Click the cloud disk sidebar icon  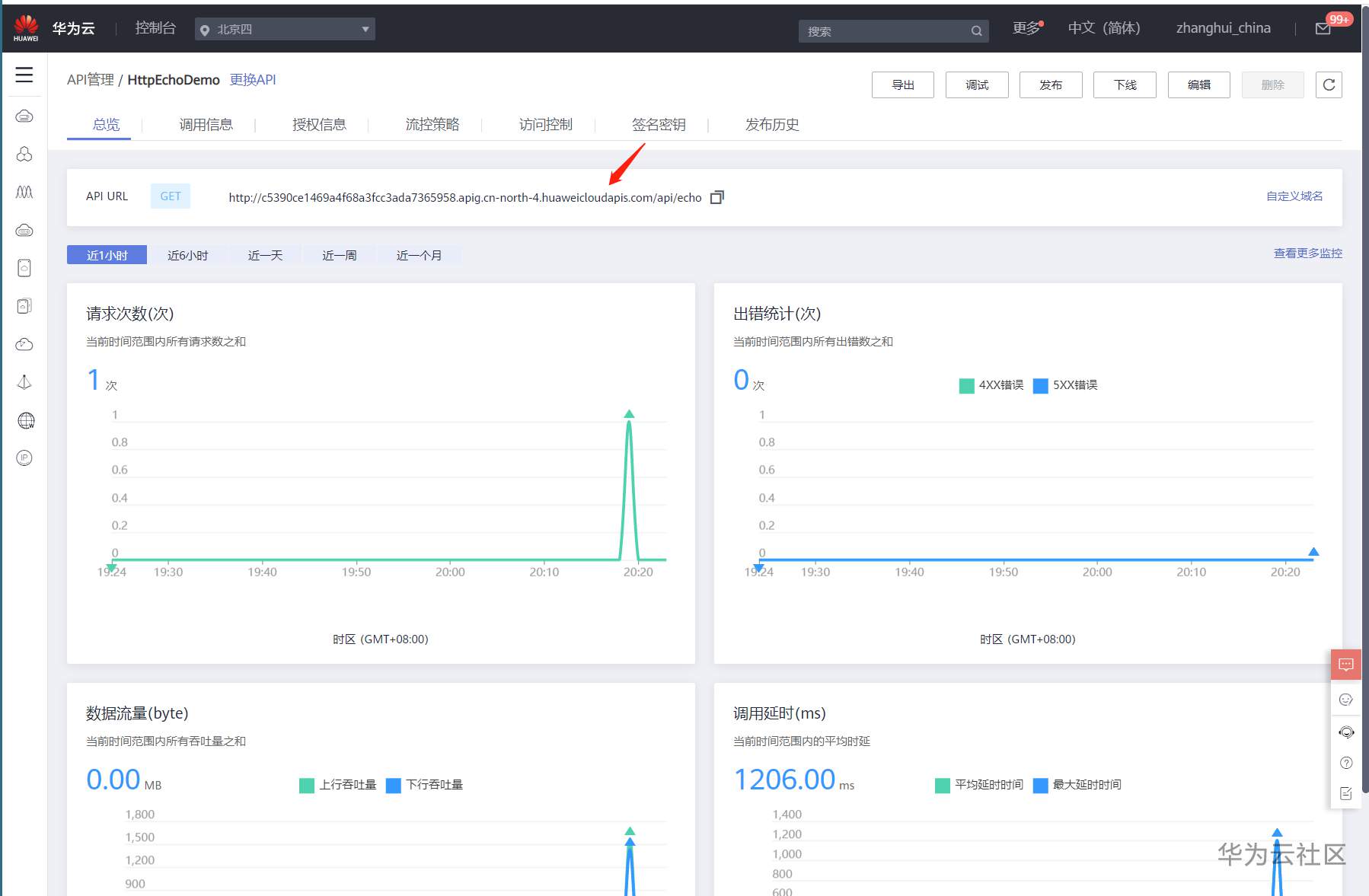point(24,230)
